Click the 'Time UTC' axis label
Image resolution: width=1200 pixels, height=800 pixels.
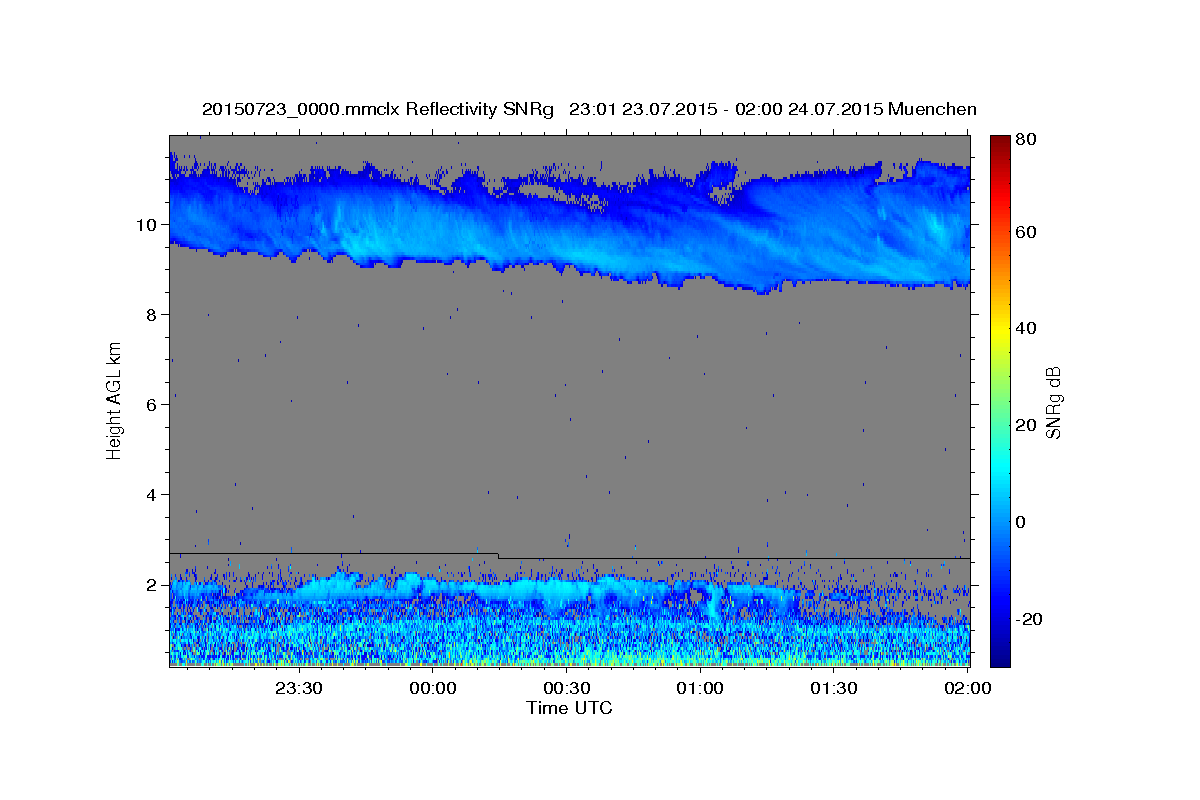569,708
